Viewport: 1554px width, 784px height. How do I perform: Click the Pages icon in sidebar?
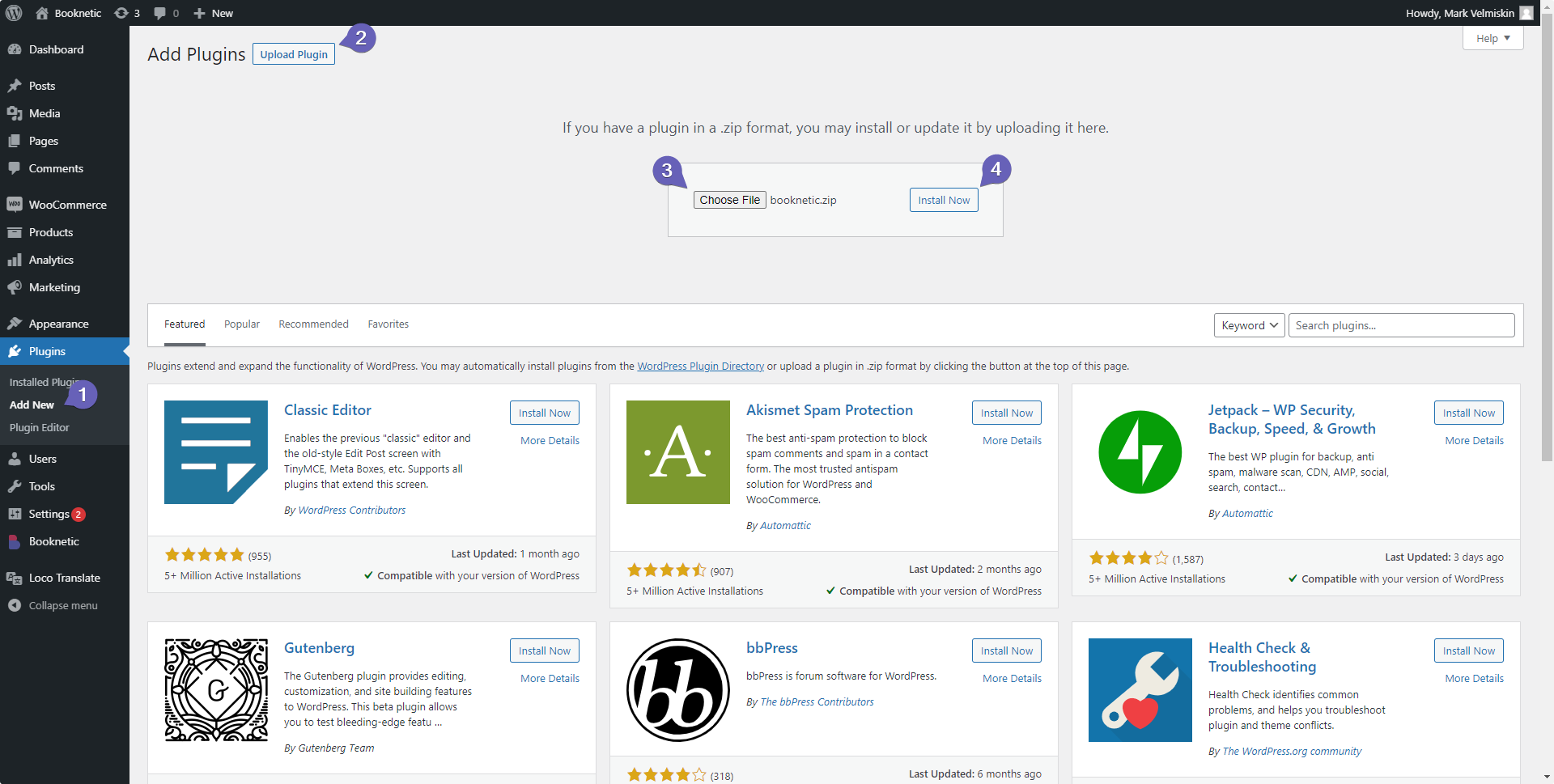(x=15, y=141)
